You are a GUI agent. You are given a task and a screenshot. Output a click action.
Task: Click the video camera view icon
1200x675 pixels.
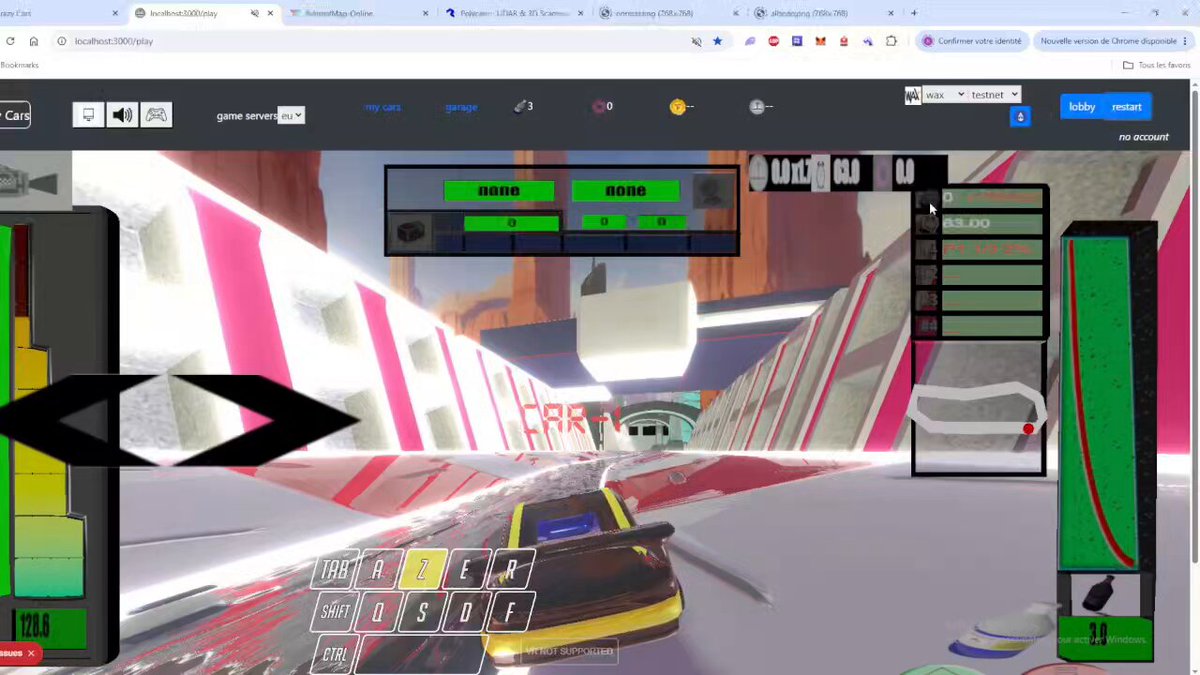click(28, 184)
